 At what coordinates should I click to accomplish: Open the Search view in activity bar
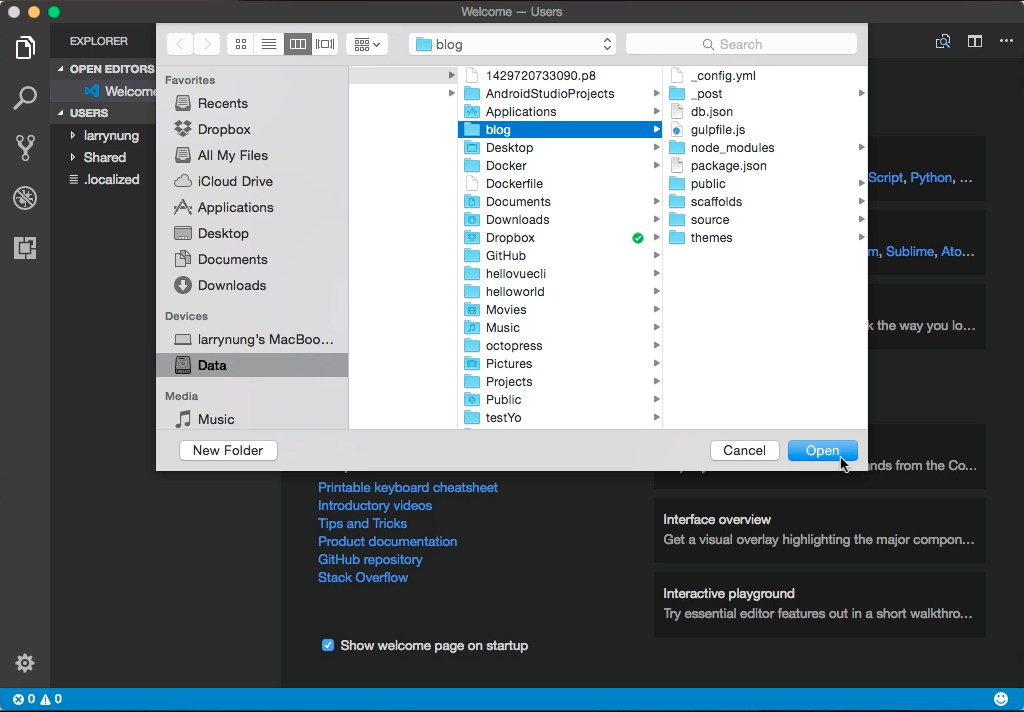[x=25, y=98]
